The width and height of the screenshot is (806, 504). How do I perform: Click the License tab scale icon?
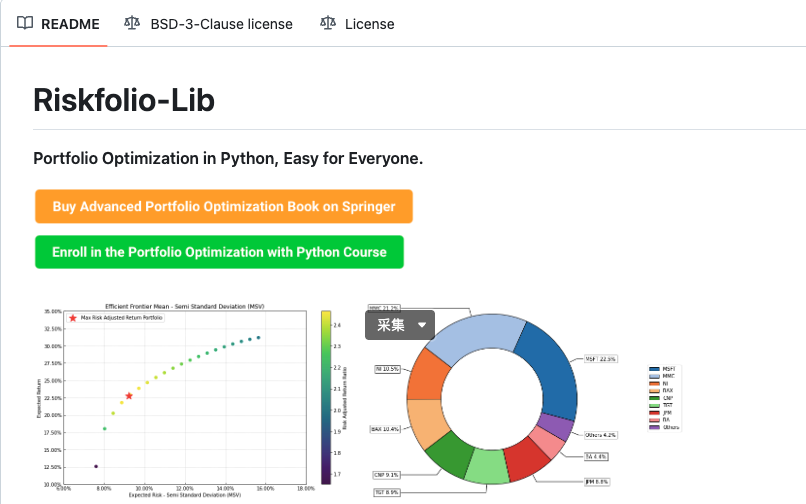[x=328, y=23]
